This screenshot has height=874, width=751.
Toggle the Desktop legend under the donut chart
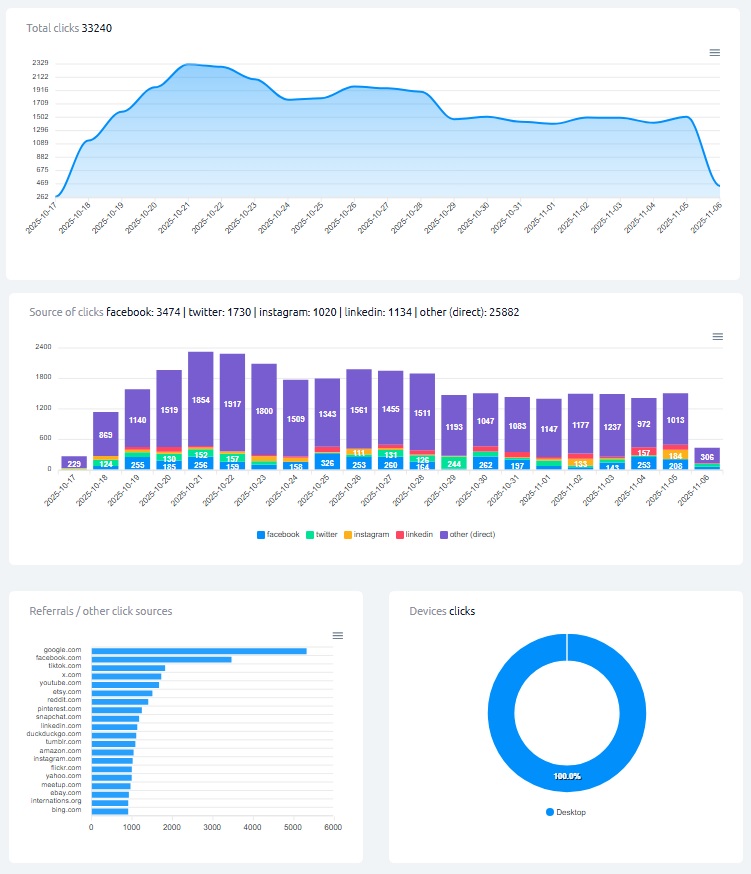point(566,812)
